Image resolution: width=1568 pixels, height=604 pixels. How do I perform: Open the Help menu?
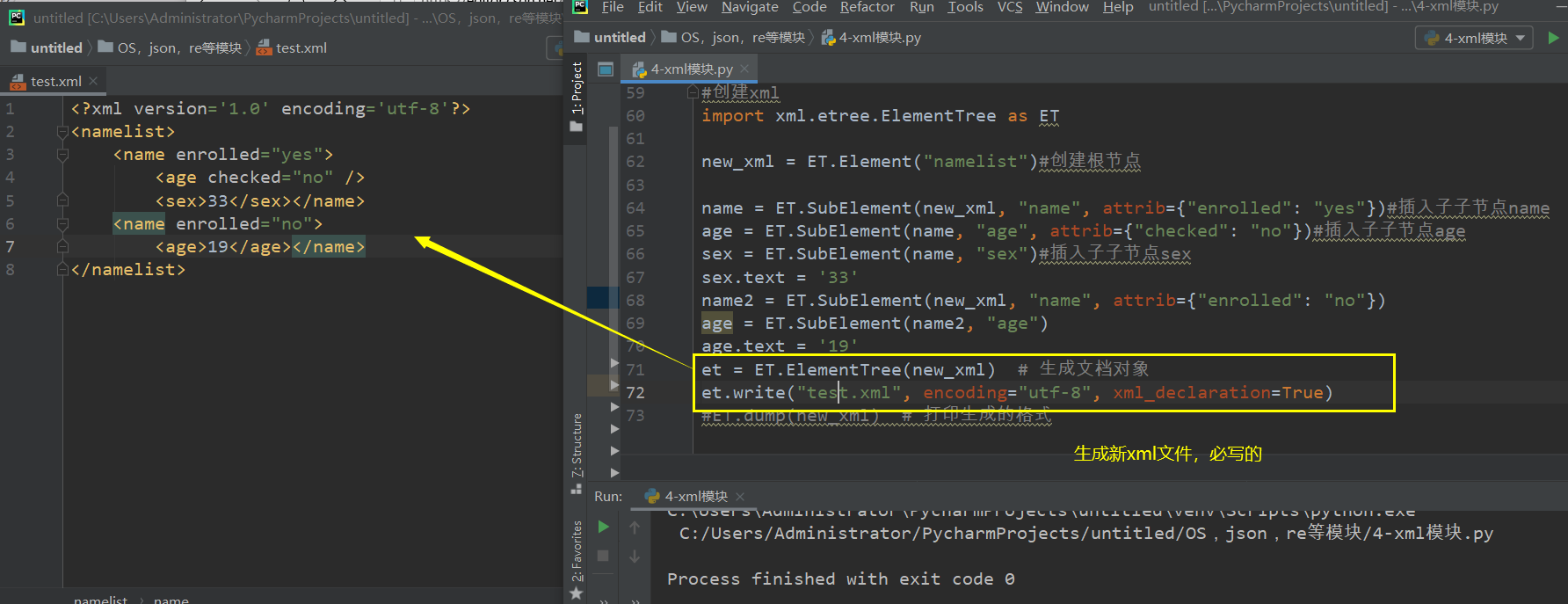[1118, 7]
